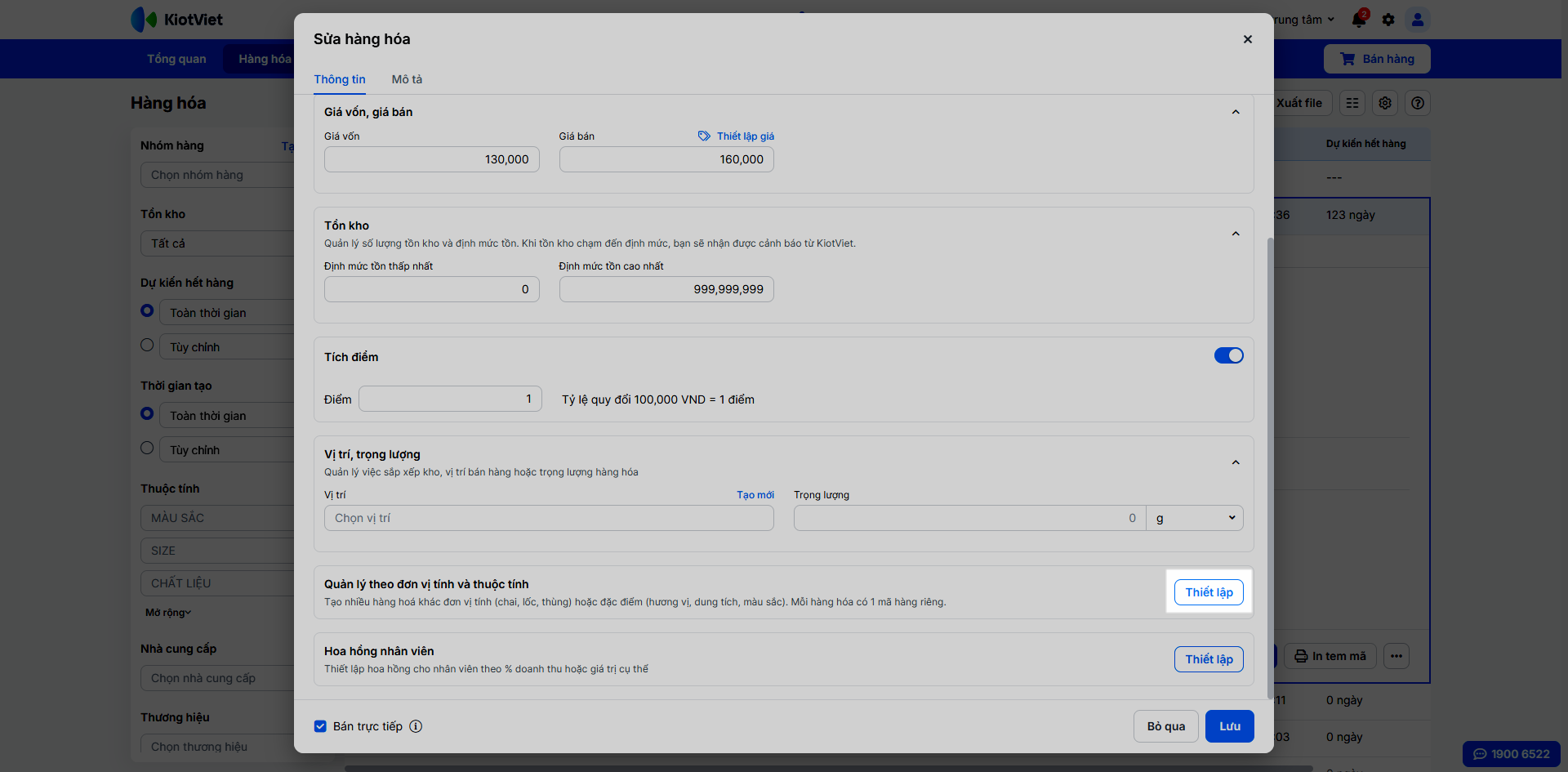Open the Tổng quan menu

(176, 59)
